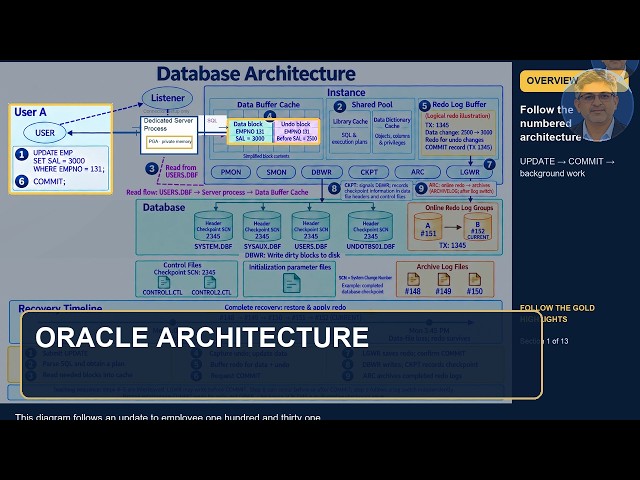
Task: Click the Data Dictionary Cache box
Action: click(392, 131)
